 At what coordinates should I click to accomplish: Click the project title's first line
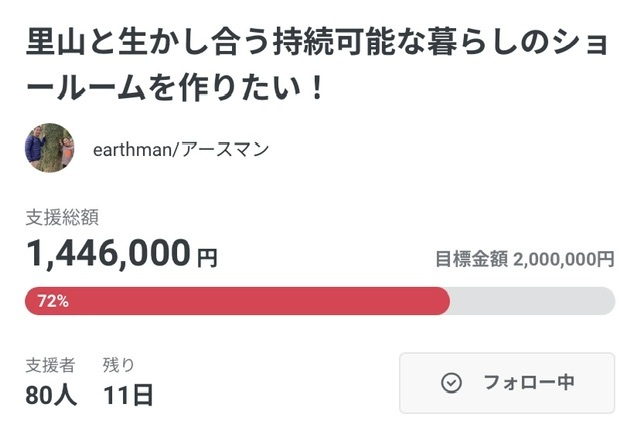point(318,44)
